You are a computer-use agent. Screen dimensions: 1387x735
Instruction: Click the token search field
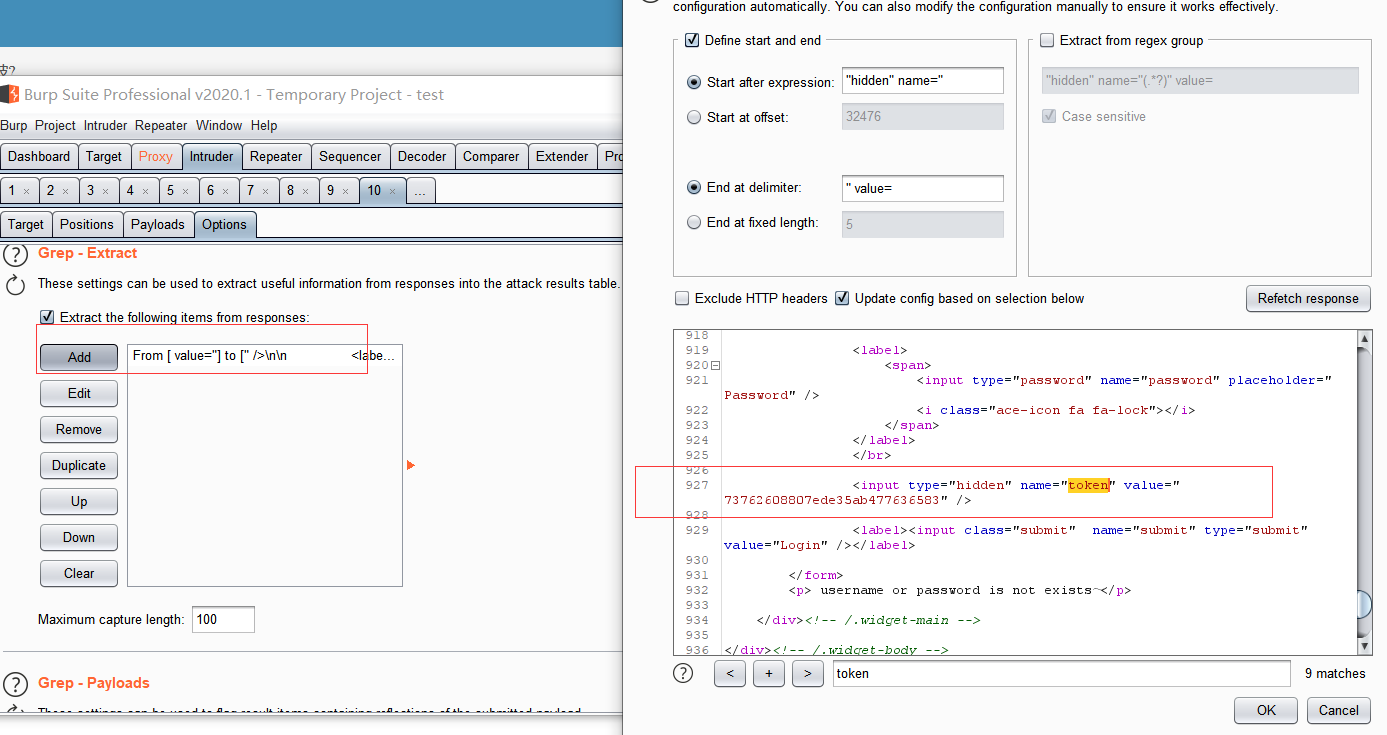click(1061, 674)
